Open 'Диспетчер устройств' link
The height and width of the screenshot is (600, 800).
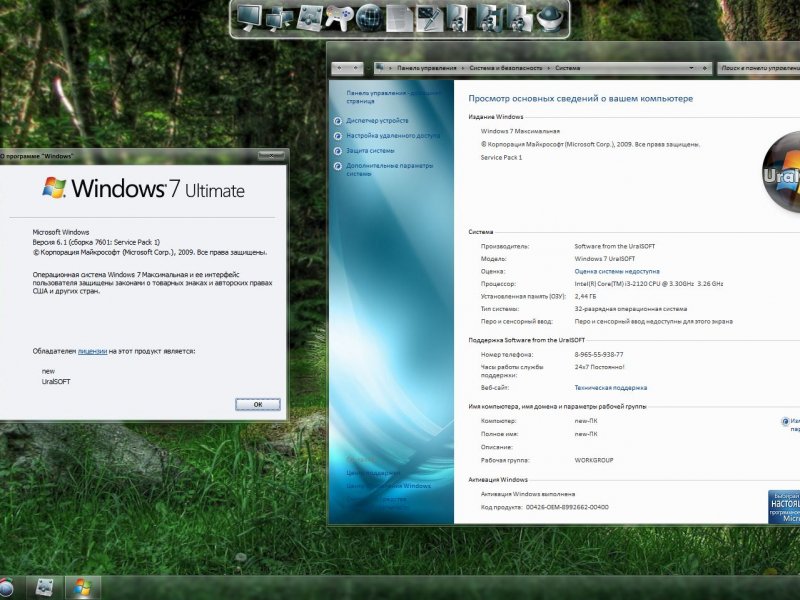[377, 121]
